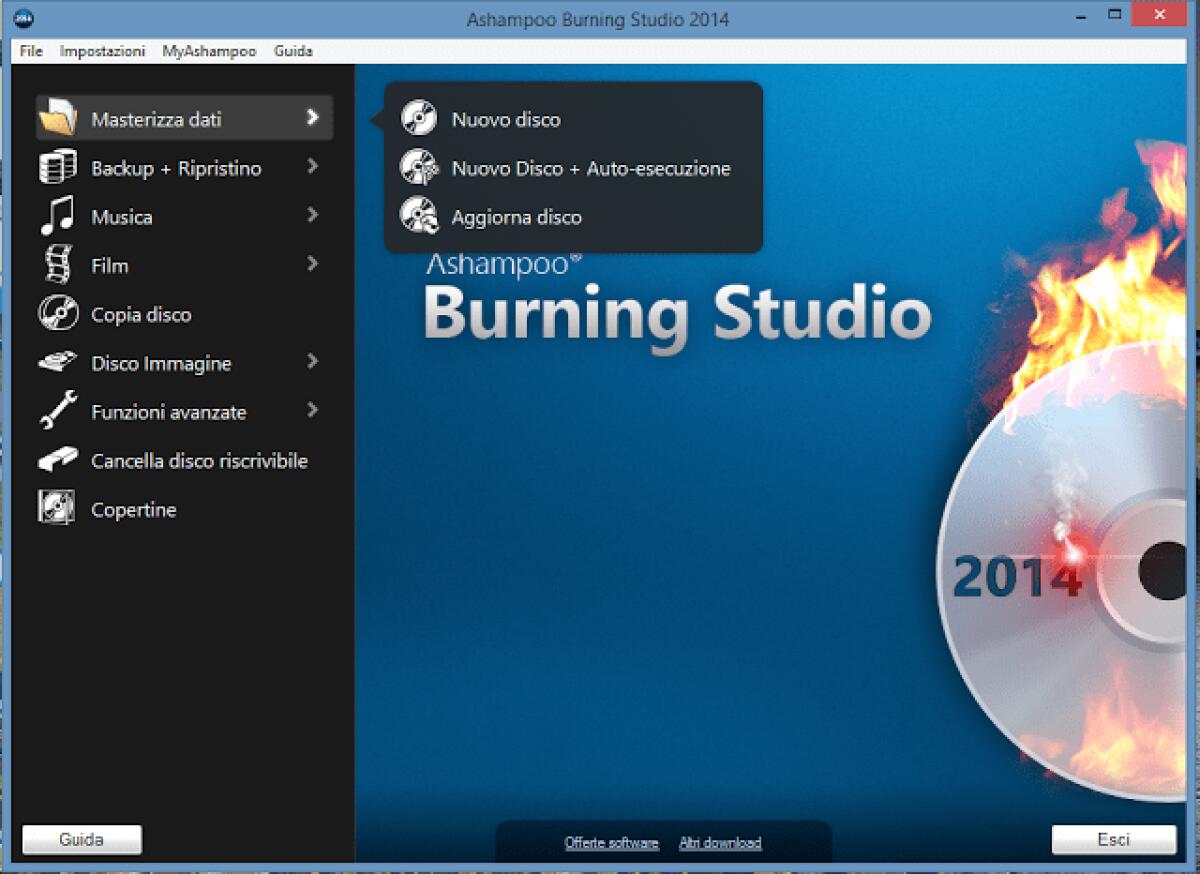
Task: Open Backup + Ripristino via its disks icon
Action: pos(58,167)
